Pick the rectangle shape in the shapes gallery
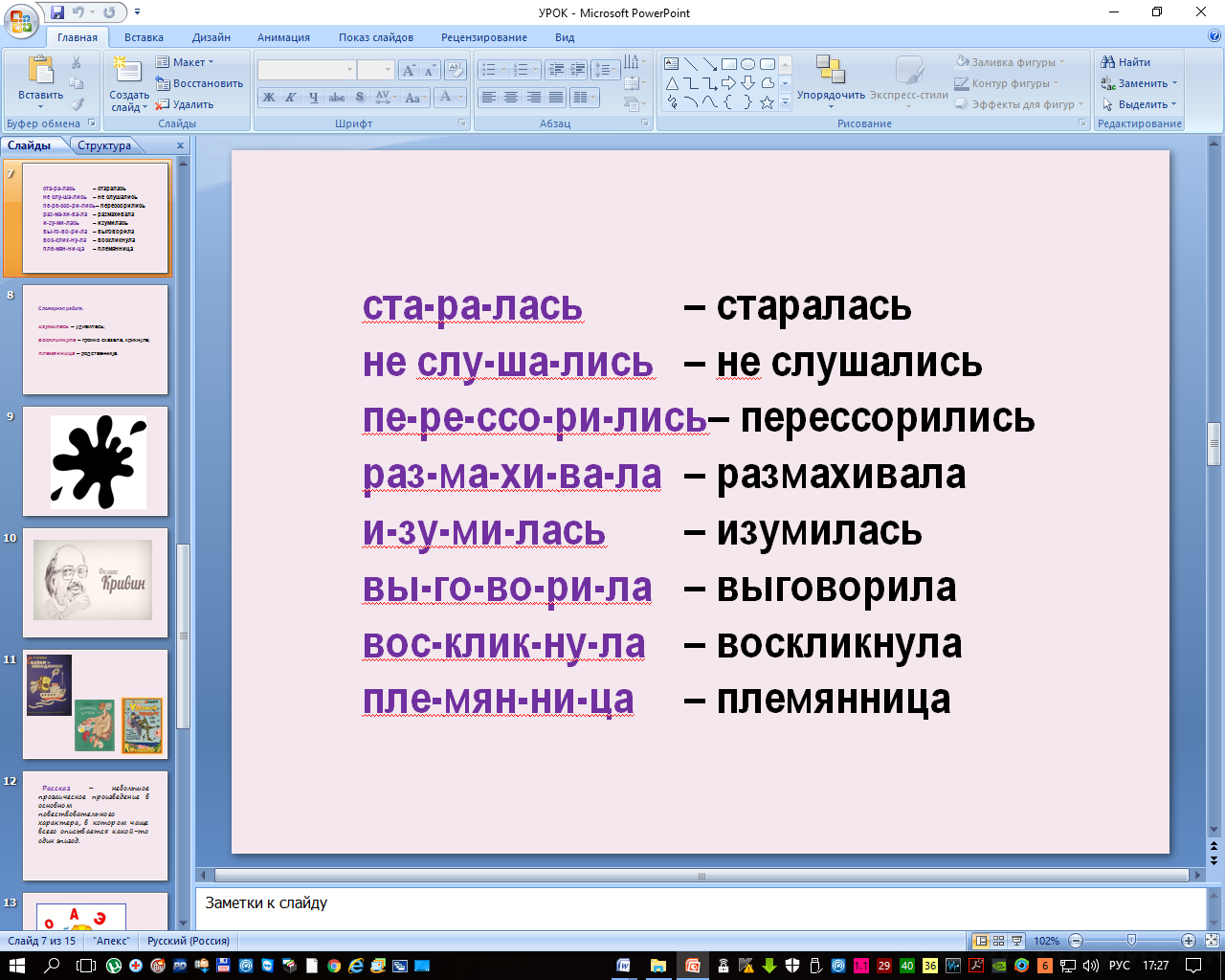This screenshot has width=1225, height=980. pyautogui.click(x=729, y=64)
